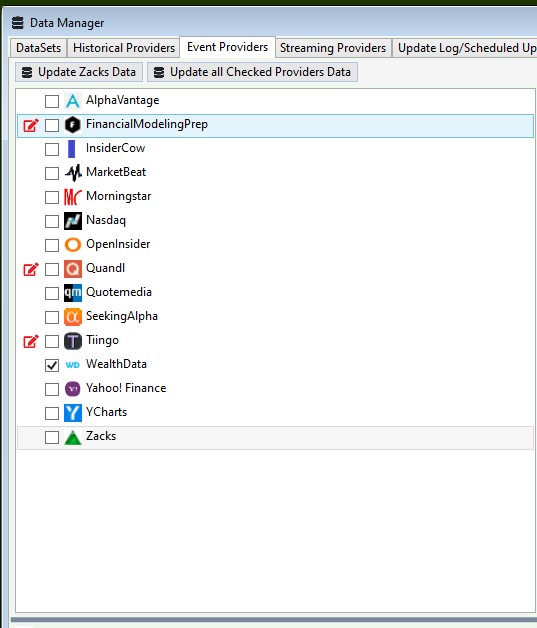This screenshot has height=628, width=537.
Task: Enable the Tiingo checkbox
Action: point(52,342)
